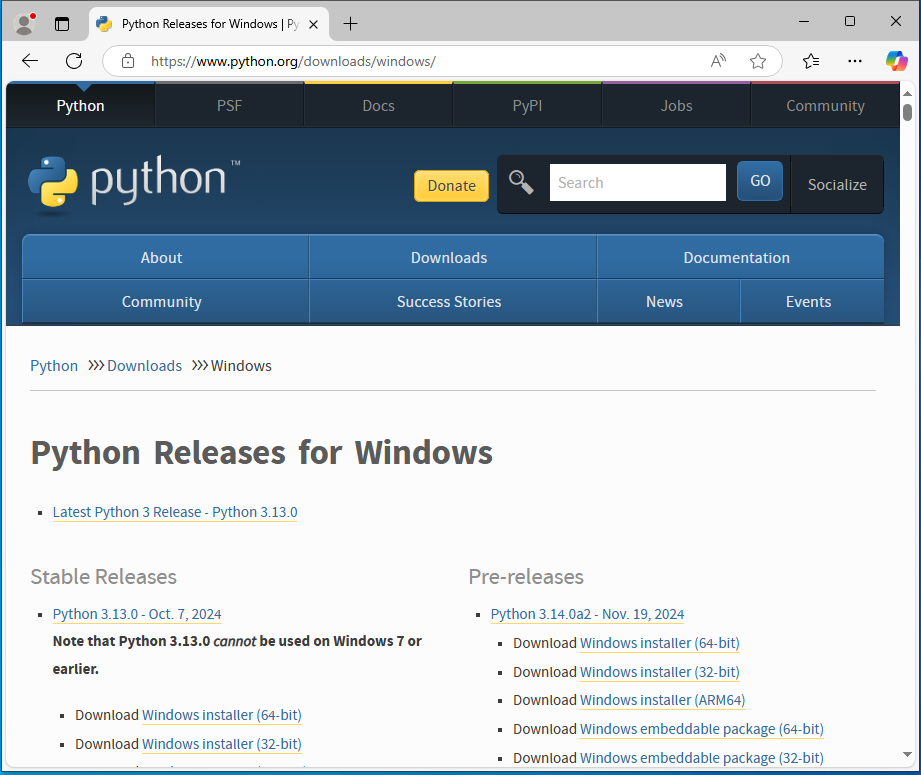Go to the Python breadcrumb link

pyautogui.click(x=54, y=365)
